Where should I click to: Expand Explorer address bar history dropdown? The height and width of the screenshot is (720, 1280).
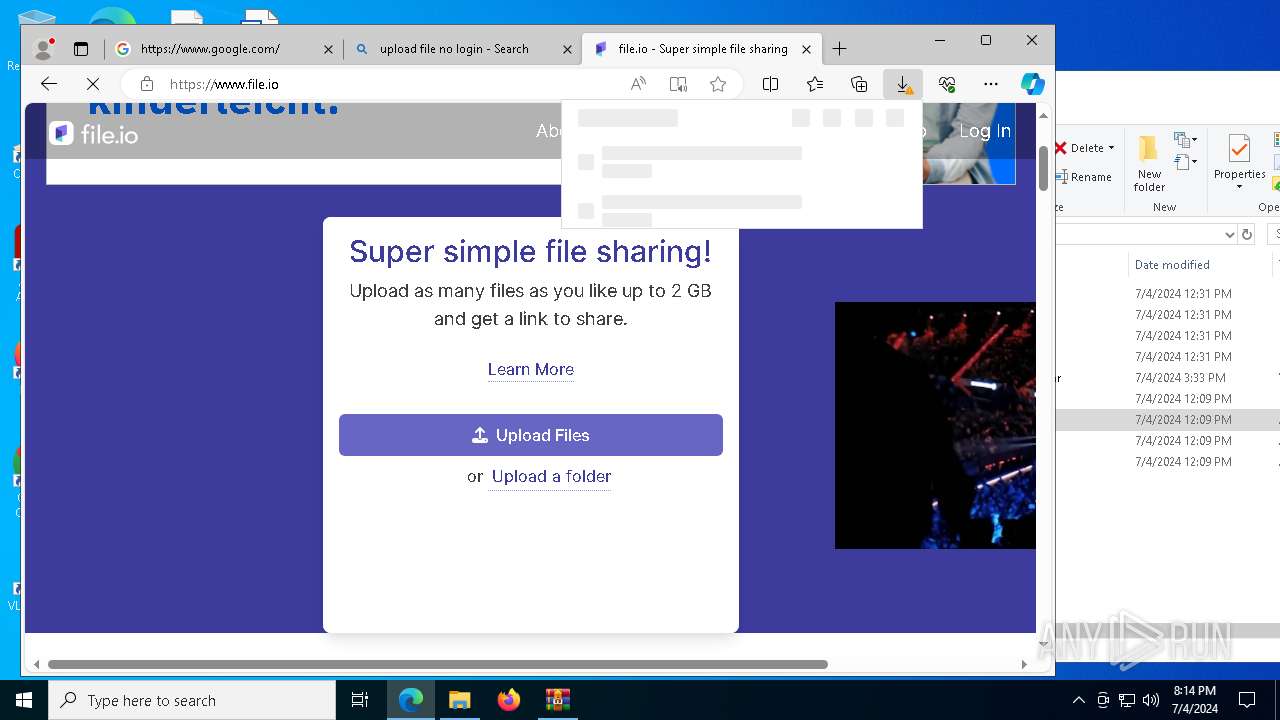[1230, 234]
